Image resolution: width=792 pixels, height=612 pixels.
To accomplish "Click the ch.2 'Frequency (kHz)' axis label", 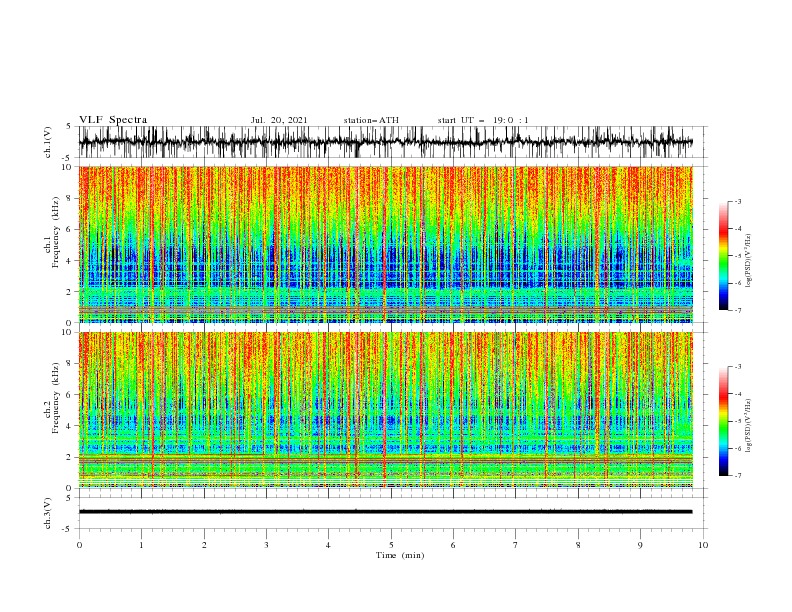I will (56, 398).
